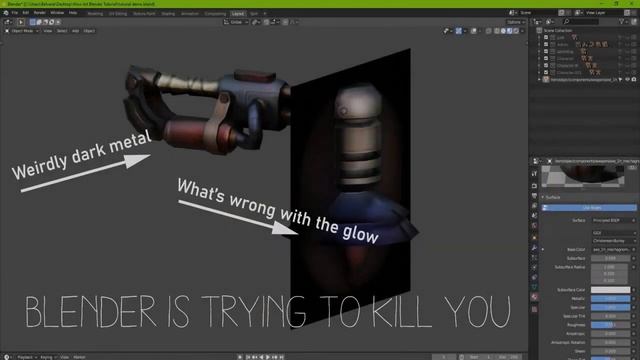Image resolution: width=640 pixels, height=360 pixels.
Task: Open the File menu
Action: point(15,13)
